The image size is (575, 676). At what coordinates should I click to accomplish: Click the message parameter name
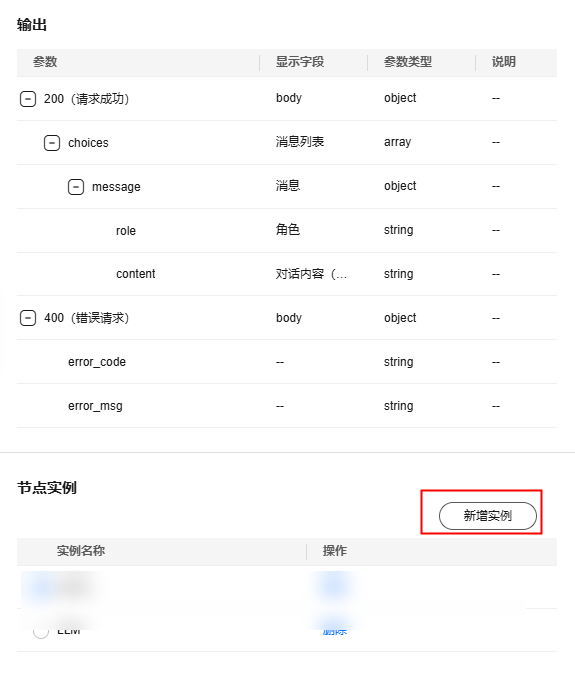(116, 187)
